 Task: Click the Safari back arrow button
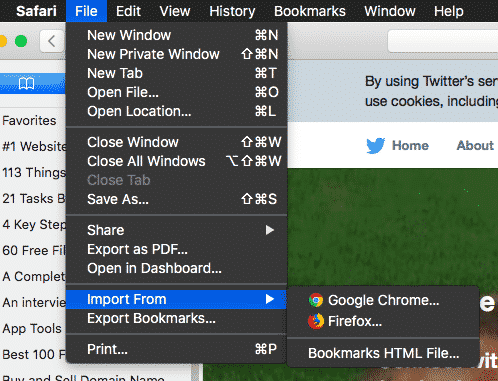[52, 41]
